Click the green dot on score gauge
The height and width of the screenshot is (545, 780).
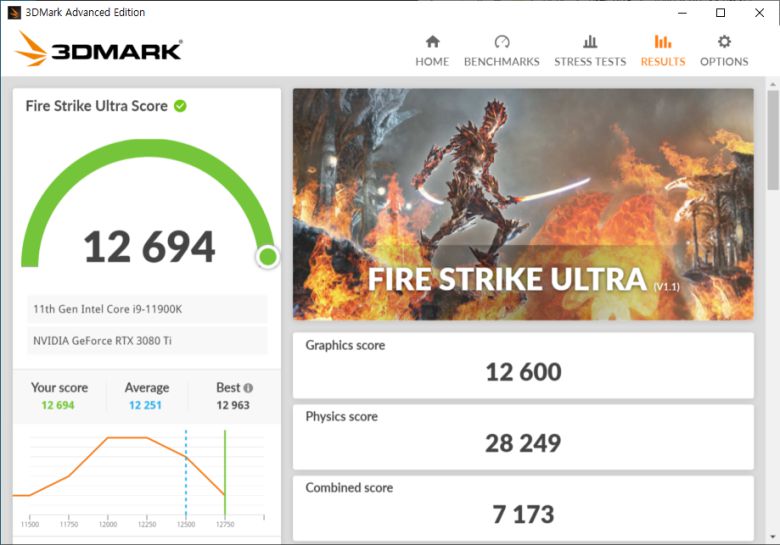[x=267, y=257]
